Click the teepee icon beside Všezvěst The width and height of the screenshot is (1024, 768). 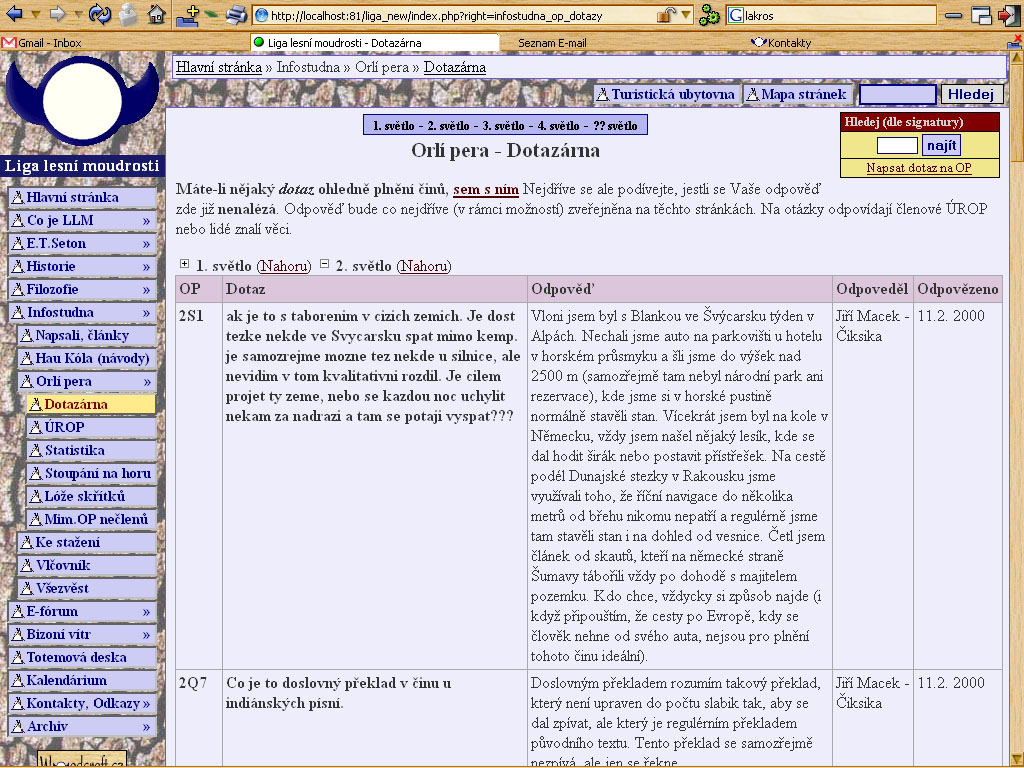pos(27,588)
